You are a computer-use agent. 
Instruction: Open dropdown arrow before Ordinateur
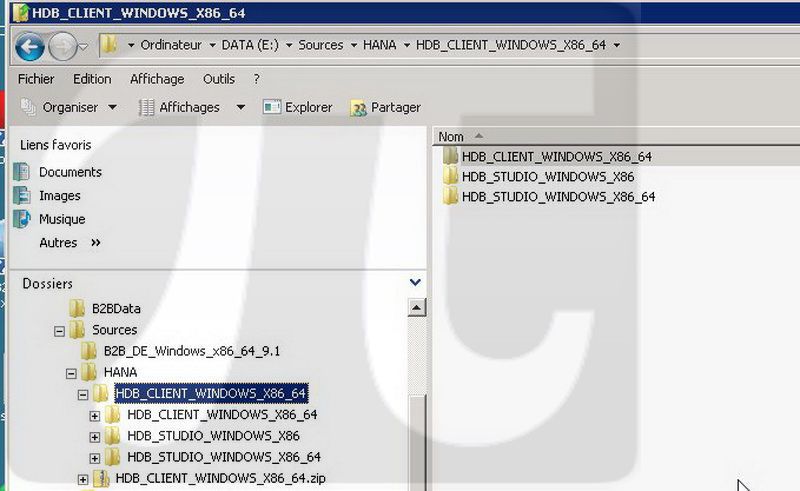pos(131,45)
